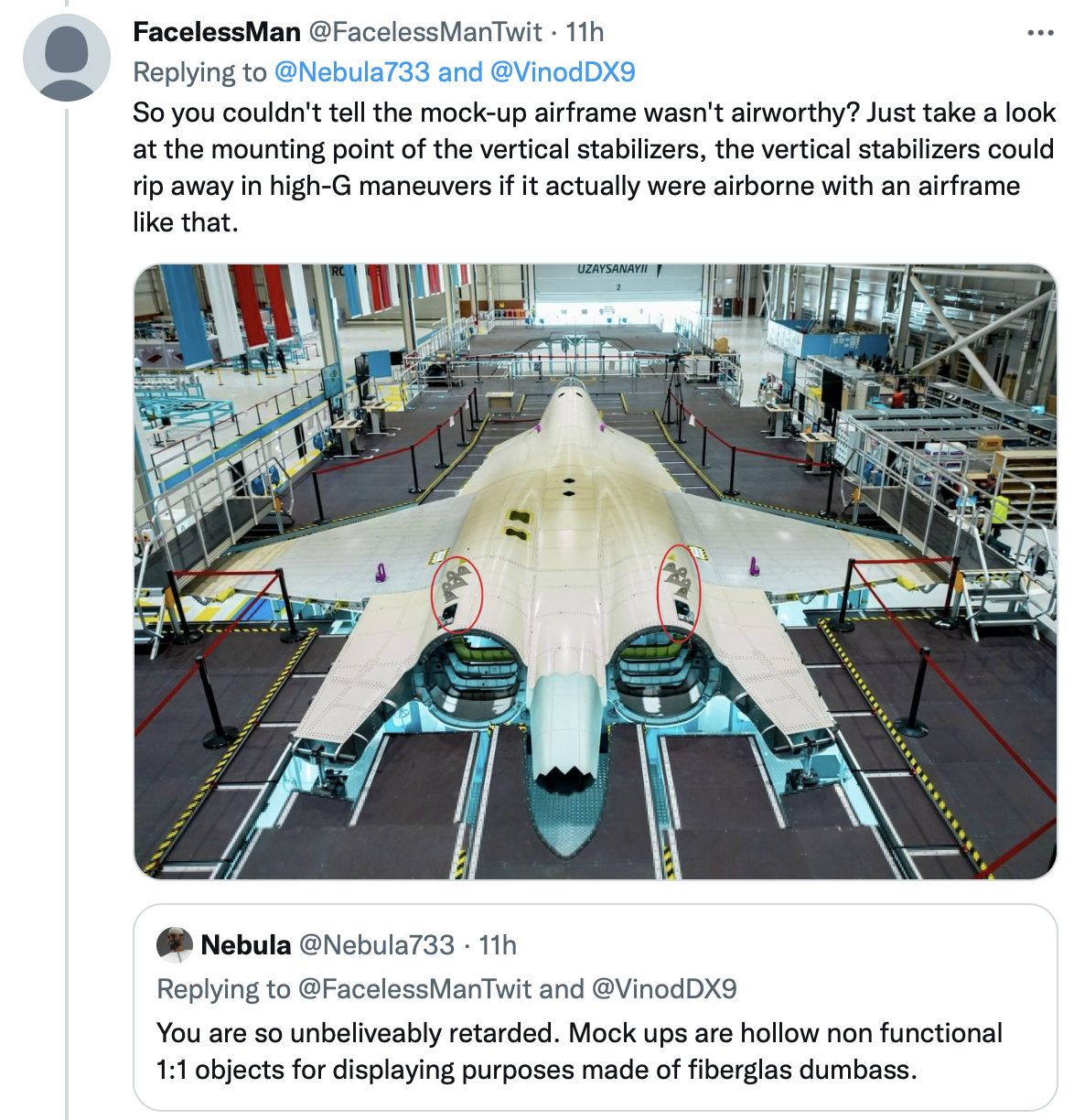Click the gray vertical thread line
The width and height of the screenshot is (1074, 1120).
click(67, 641)
